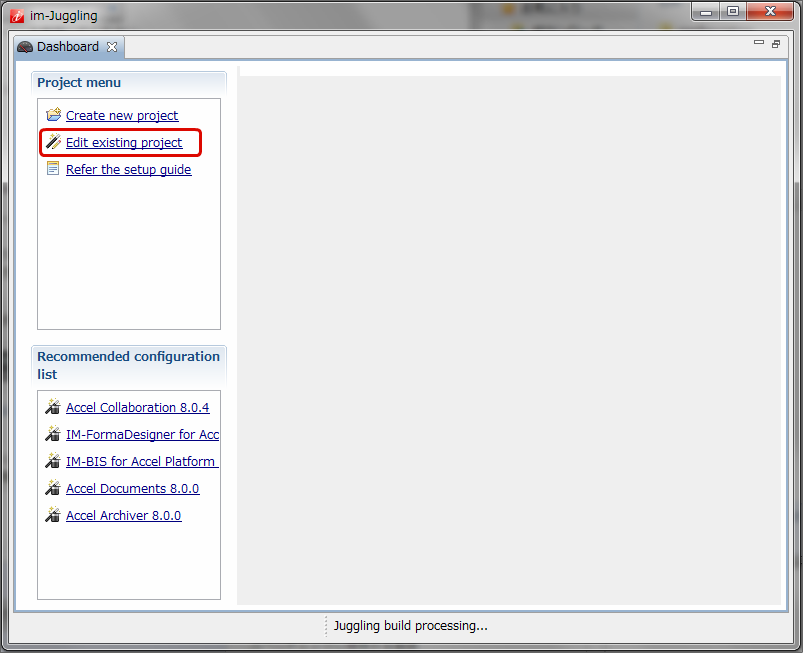Screen dimensions: 803x653
Task: Click the magic hat icon beside Accel Collaboration
Action: click(53, 407)
